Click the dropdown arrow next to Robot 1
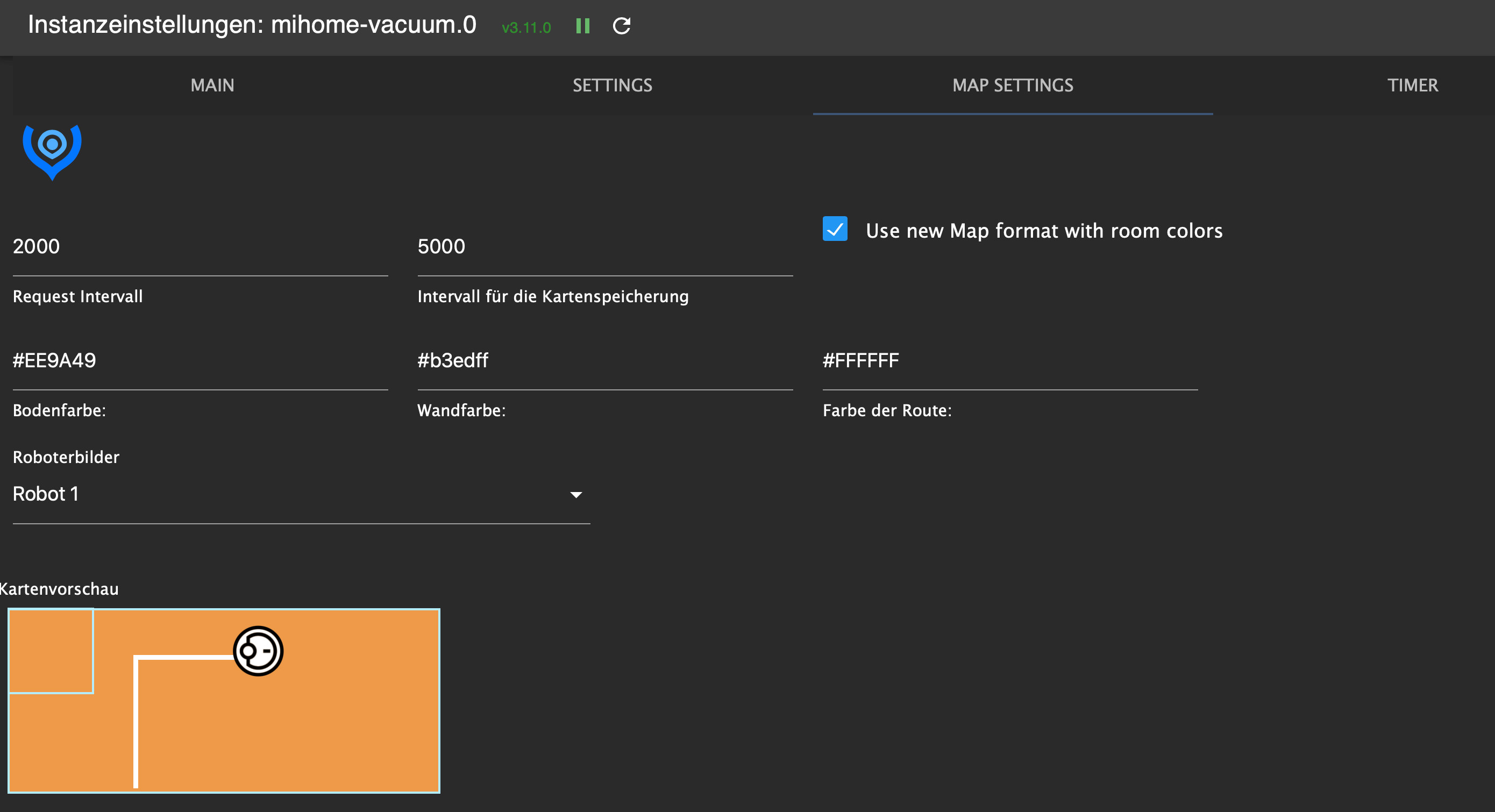Screen dimensions: 1495x812 (x=576, y=495)
